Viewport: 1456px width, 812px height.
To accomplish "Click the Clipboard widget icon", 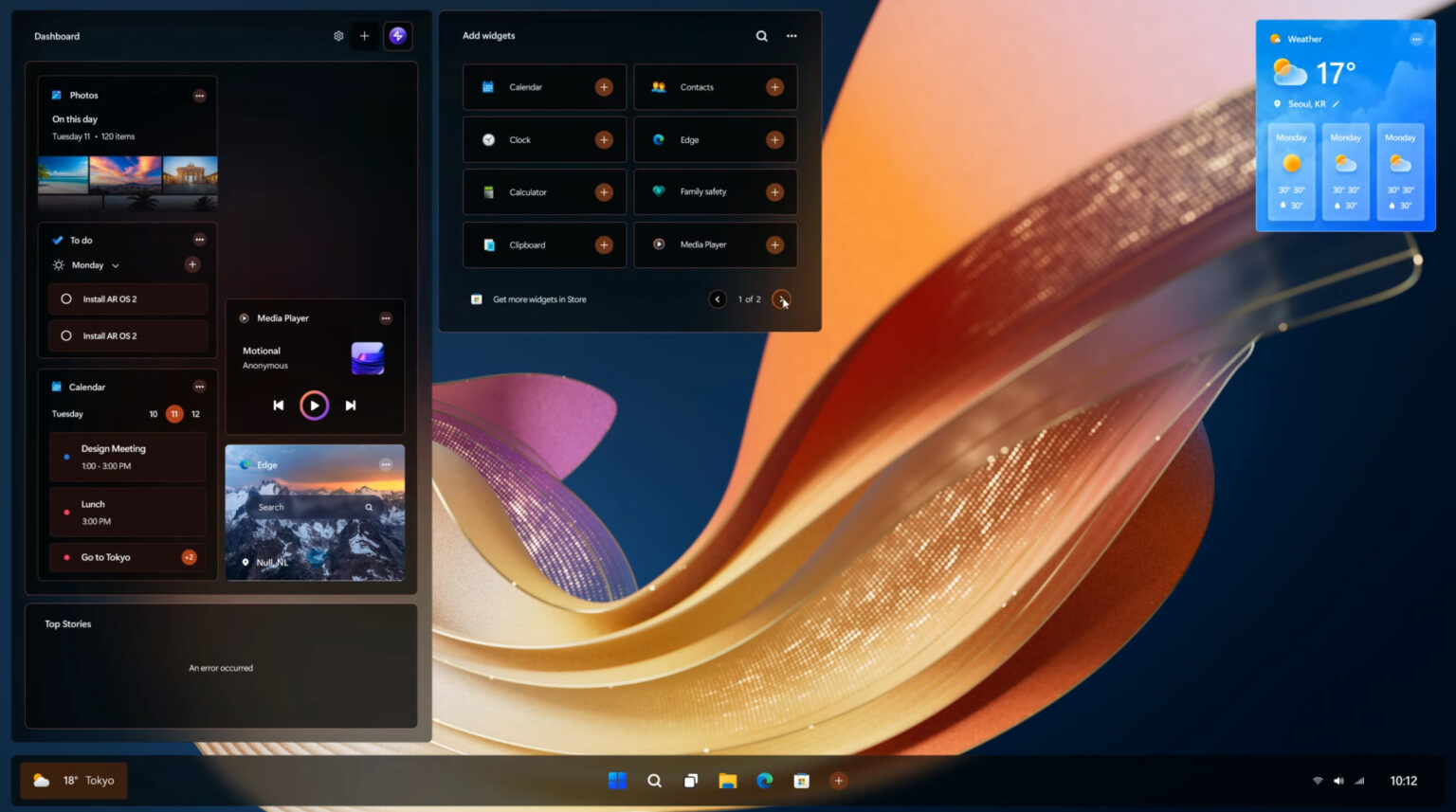I will click(487, 244).
